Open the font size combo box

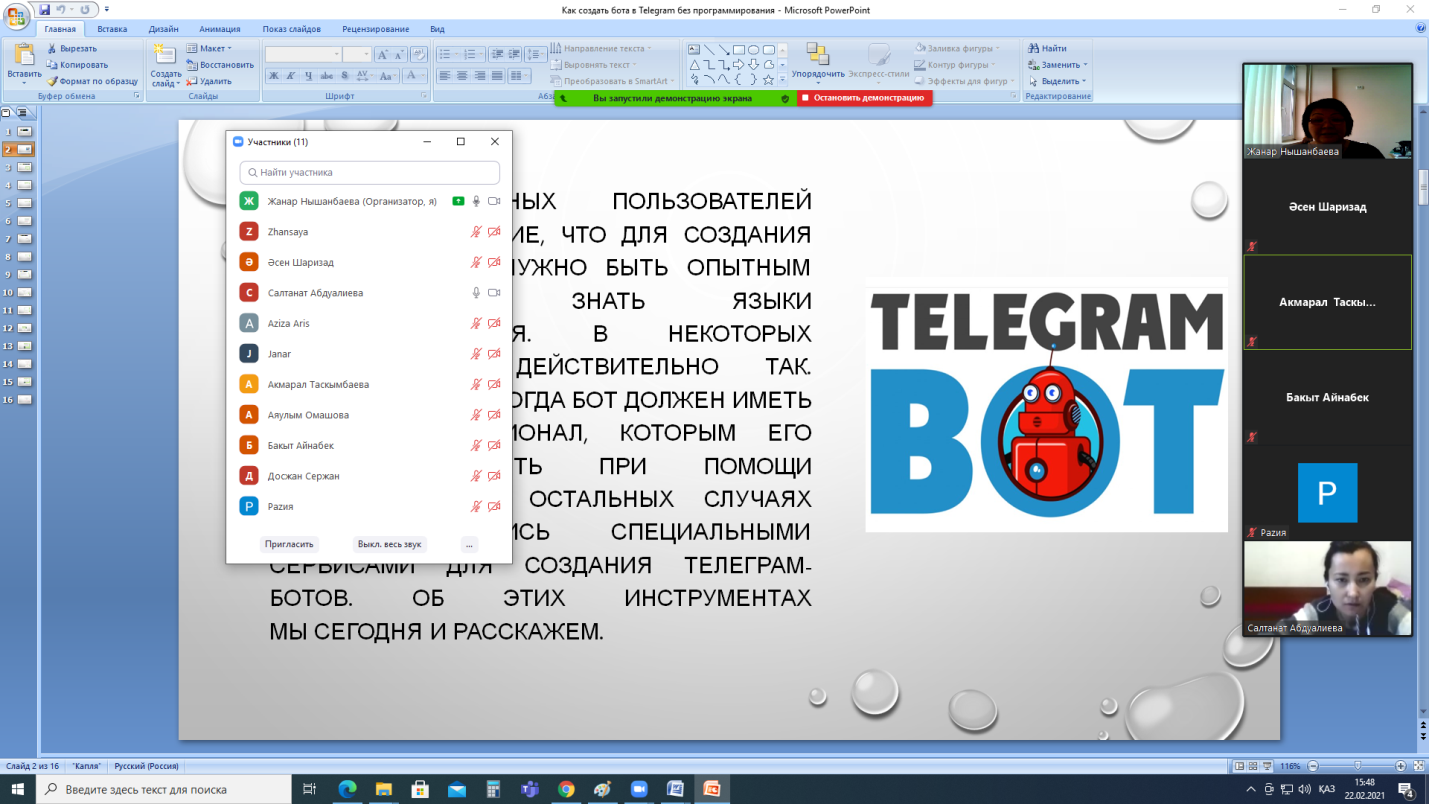[x=357, y=55]
